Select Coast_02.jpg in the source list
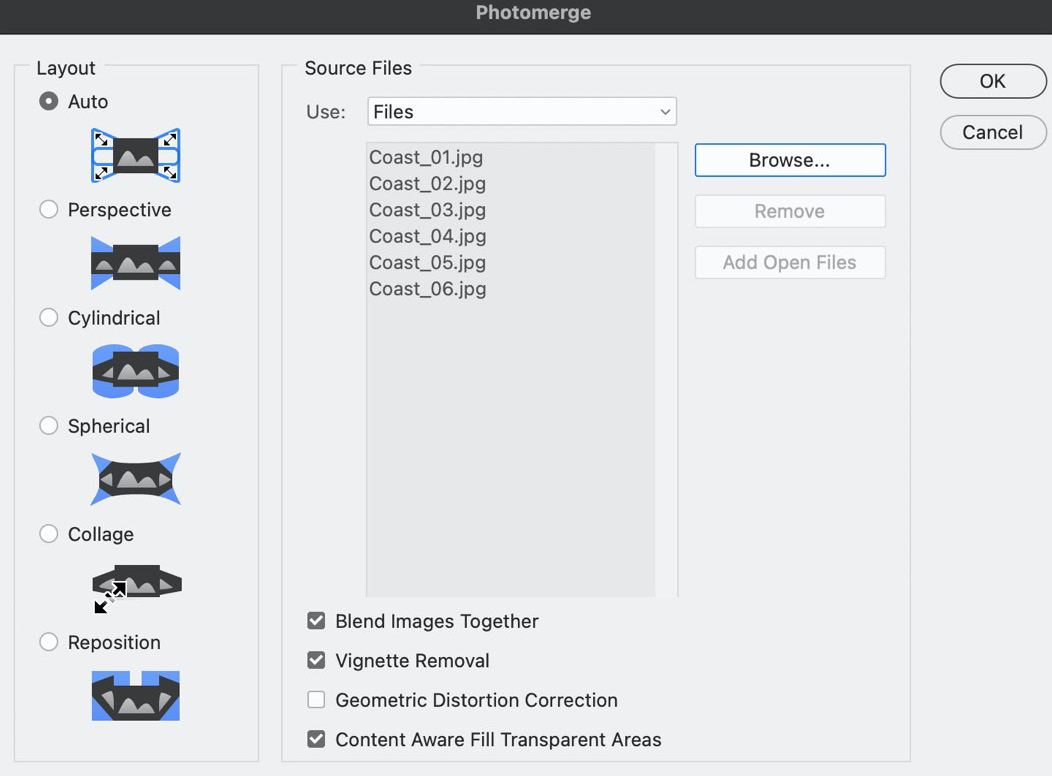Screen dimensions: 1052x776 pyautogui.click(x=427, y=183)
